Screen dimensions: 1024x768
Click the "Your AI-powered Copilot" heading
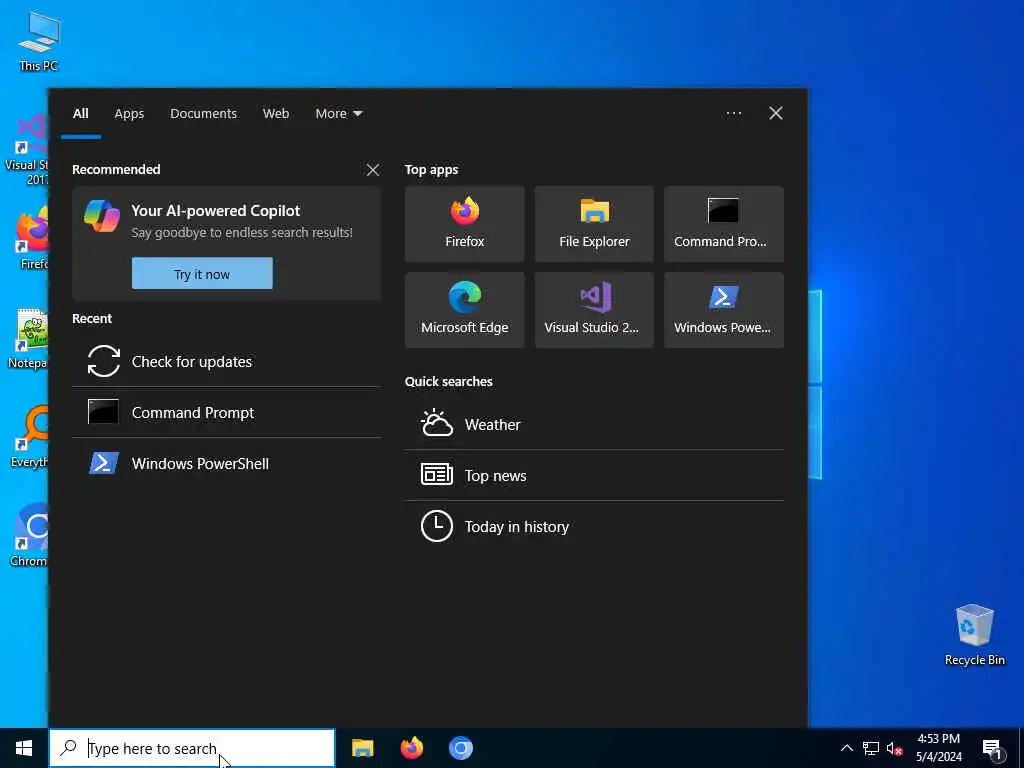tap(216, 210)
